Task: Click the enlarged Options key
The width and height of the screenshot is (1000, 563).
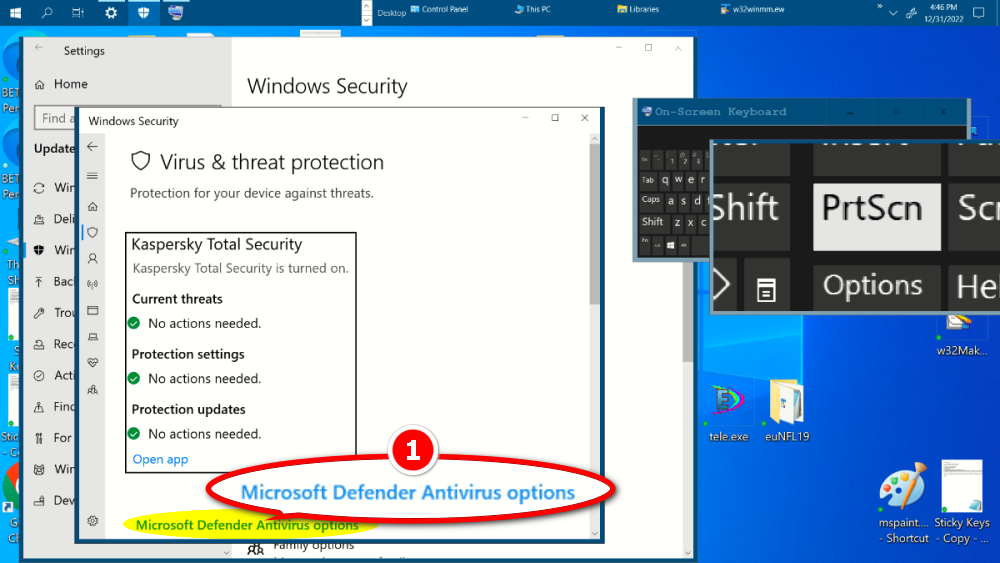Action: pyautogui.click(x=876, y=288)
